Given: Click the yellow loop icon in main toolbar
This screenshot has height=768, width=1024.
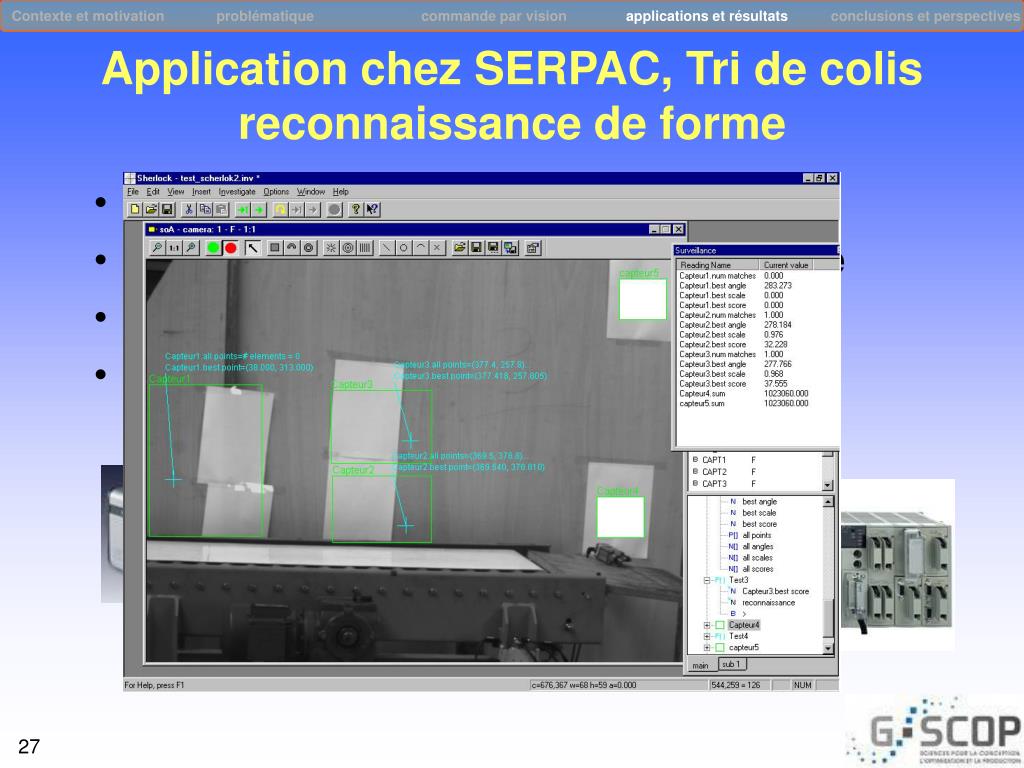Looking at the screenshot, I should pyautogui.click(x=280, y=210).
